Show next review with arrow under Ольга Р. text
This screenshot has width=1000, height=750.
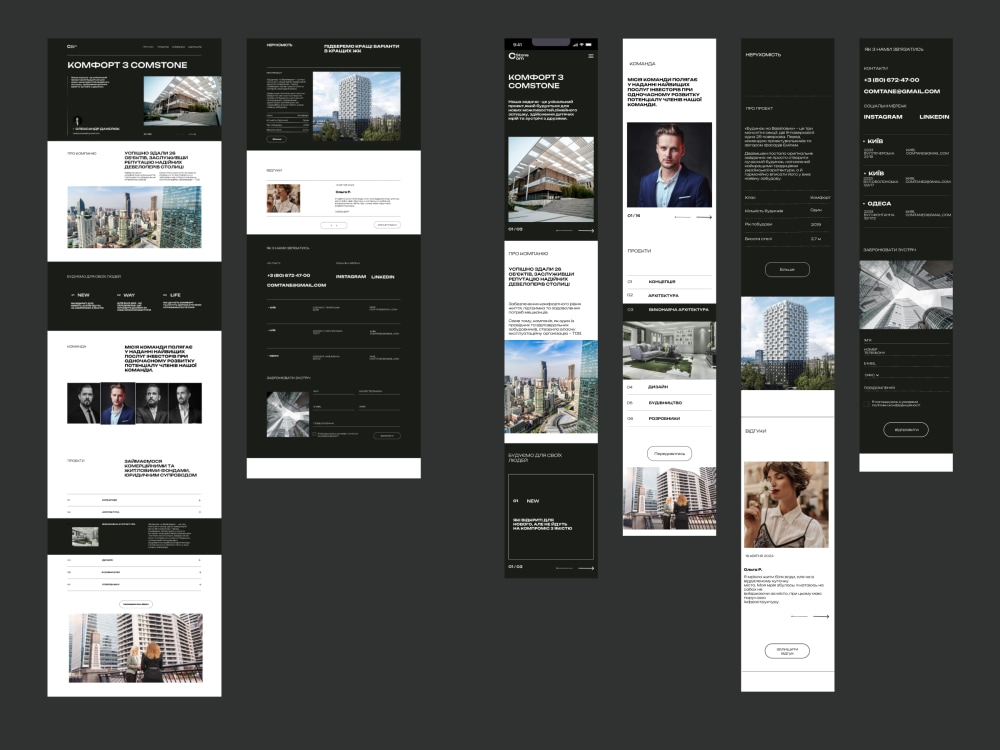(x=821, y=617)
